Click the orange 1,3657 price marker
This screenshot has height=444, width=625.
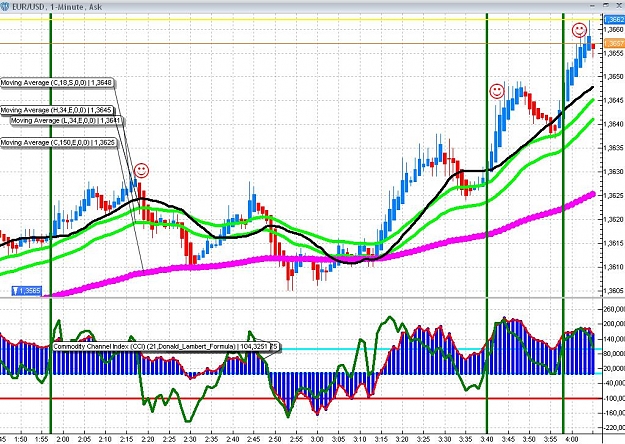pyautogui.click(x=614, y=43)
